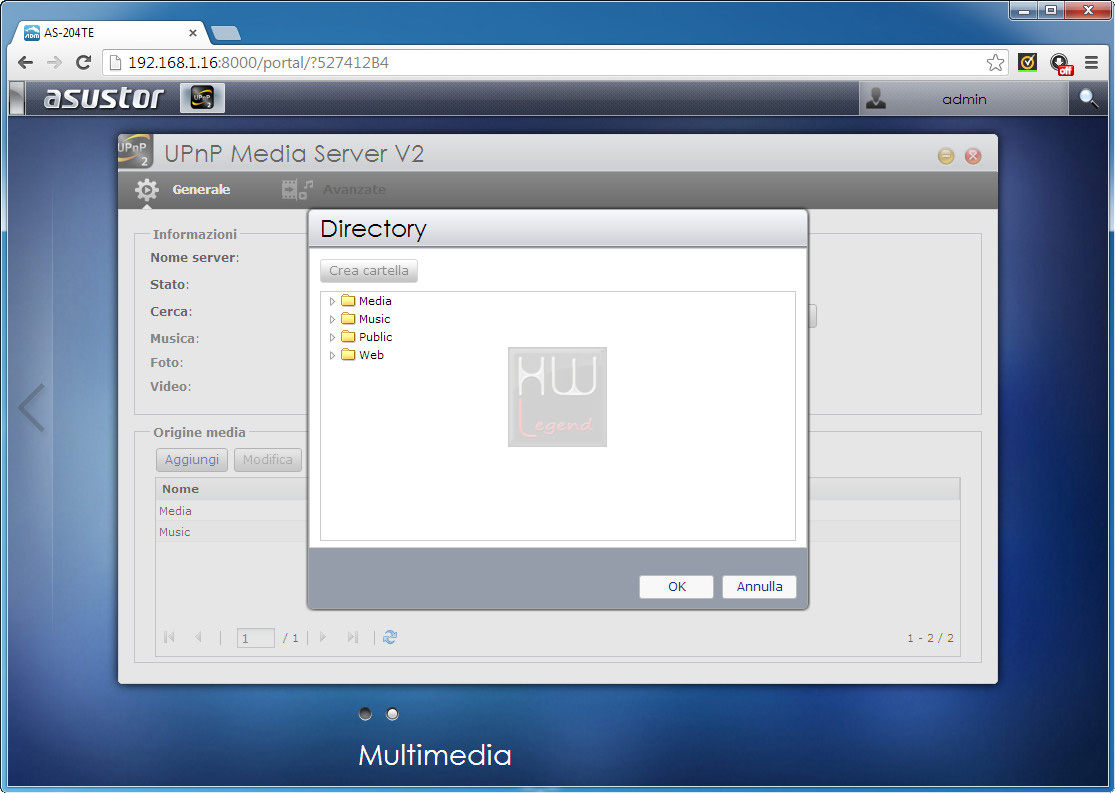Go to last page in pager
This screenshot has width=1116, height=794.
point(352,637)
